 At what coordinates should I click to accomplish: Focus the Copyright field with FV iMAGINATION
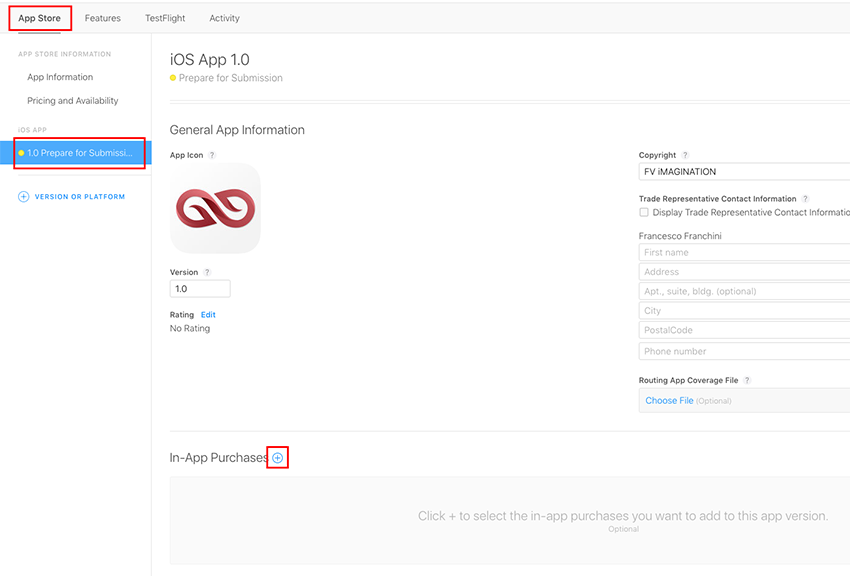pos(744,172)
